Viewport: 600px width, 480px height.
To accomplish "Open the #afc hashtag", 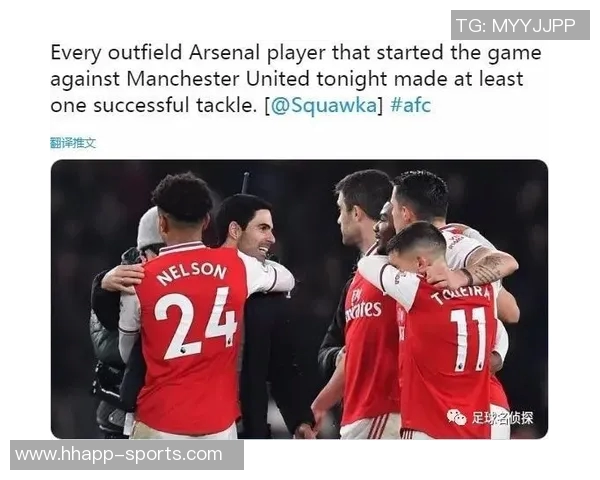I will 410,104.
